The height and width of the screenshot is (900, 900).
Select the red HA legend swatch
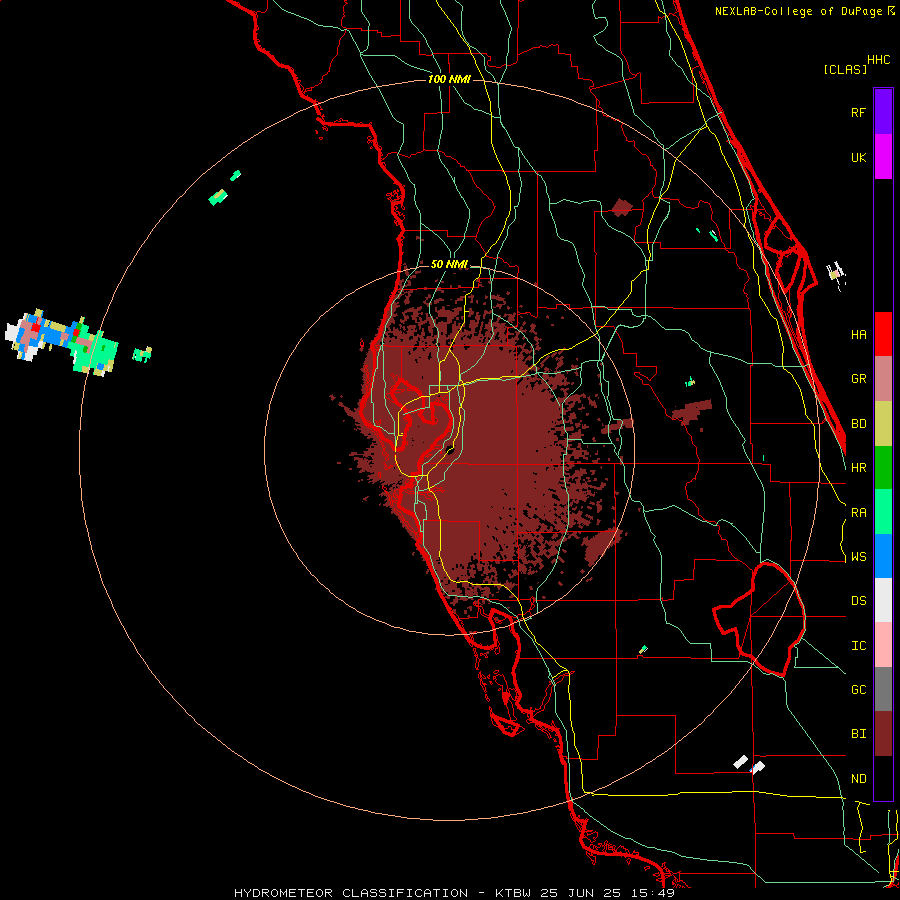tap(883, 334)
